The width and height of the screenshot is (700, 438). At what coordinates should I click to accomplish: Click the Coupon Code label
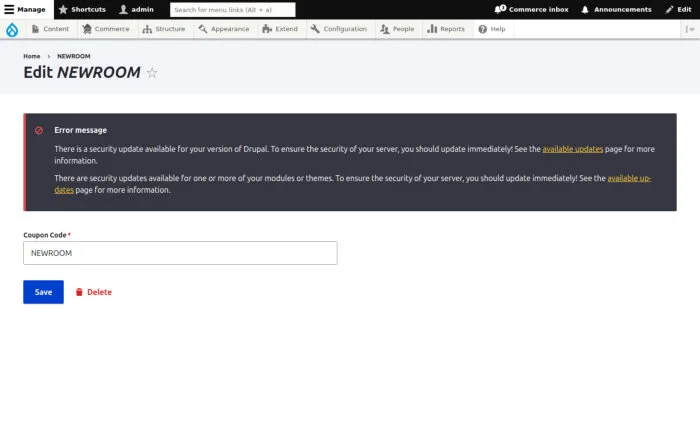pyautogui.click(x=45, y=235)
